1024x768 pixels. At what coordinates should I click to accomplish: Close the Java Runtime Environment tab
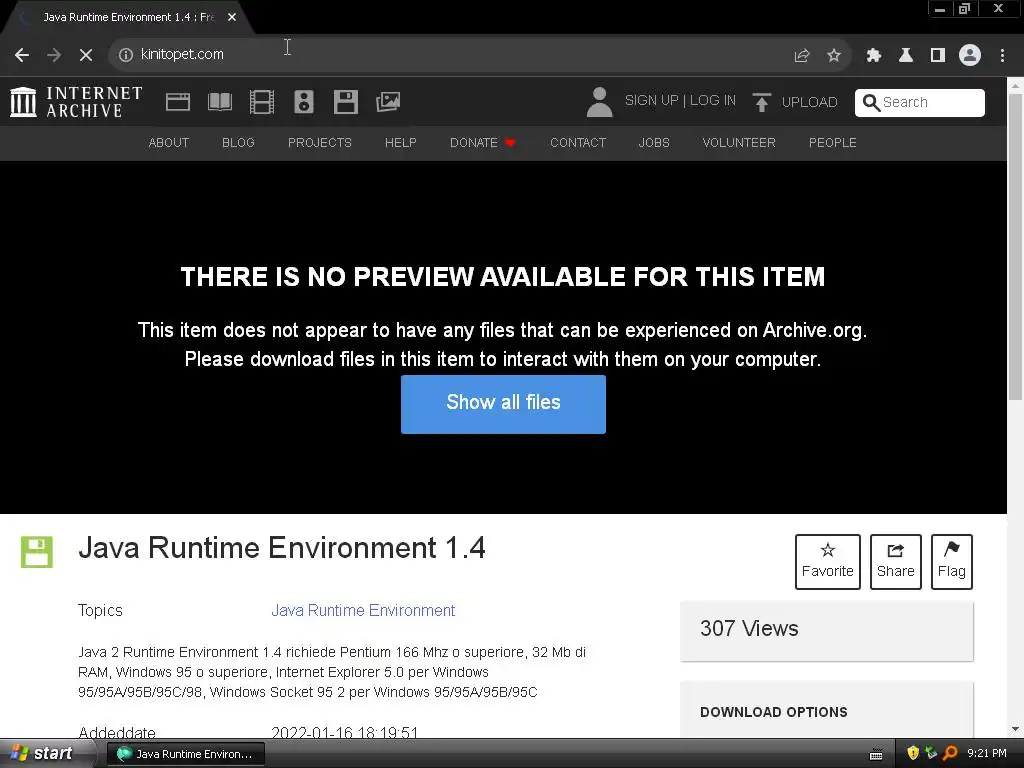pyautogui.click(x=232, y=17)
